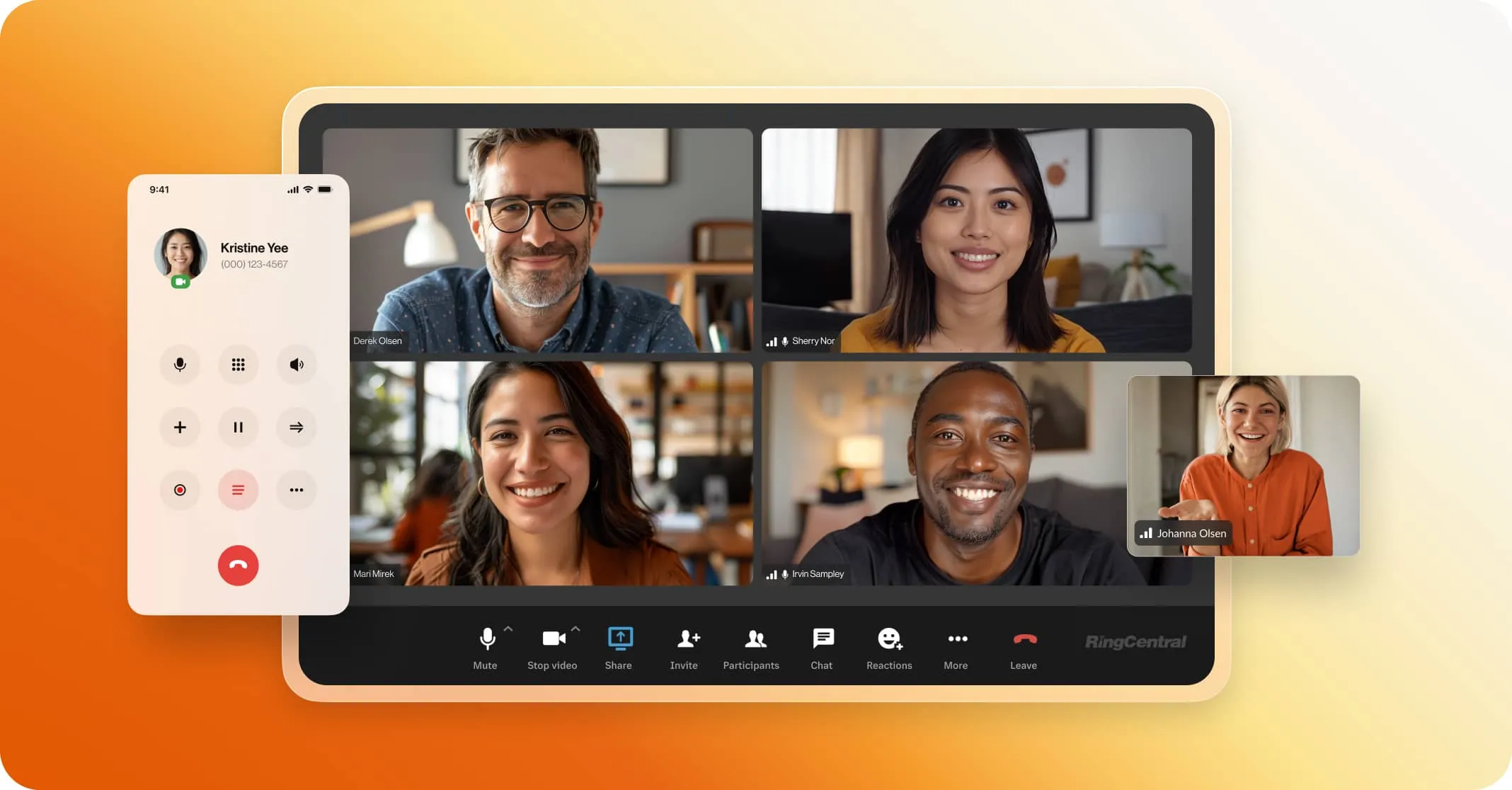Viewport: 1512px width, 790px height.
Task: Expand the microphone source dropdown arrow
Action: 508,629
